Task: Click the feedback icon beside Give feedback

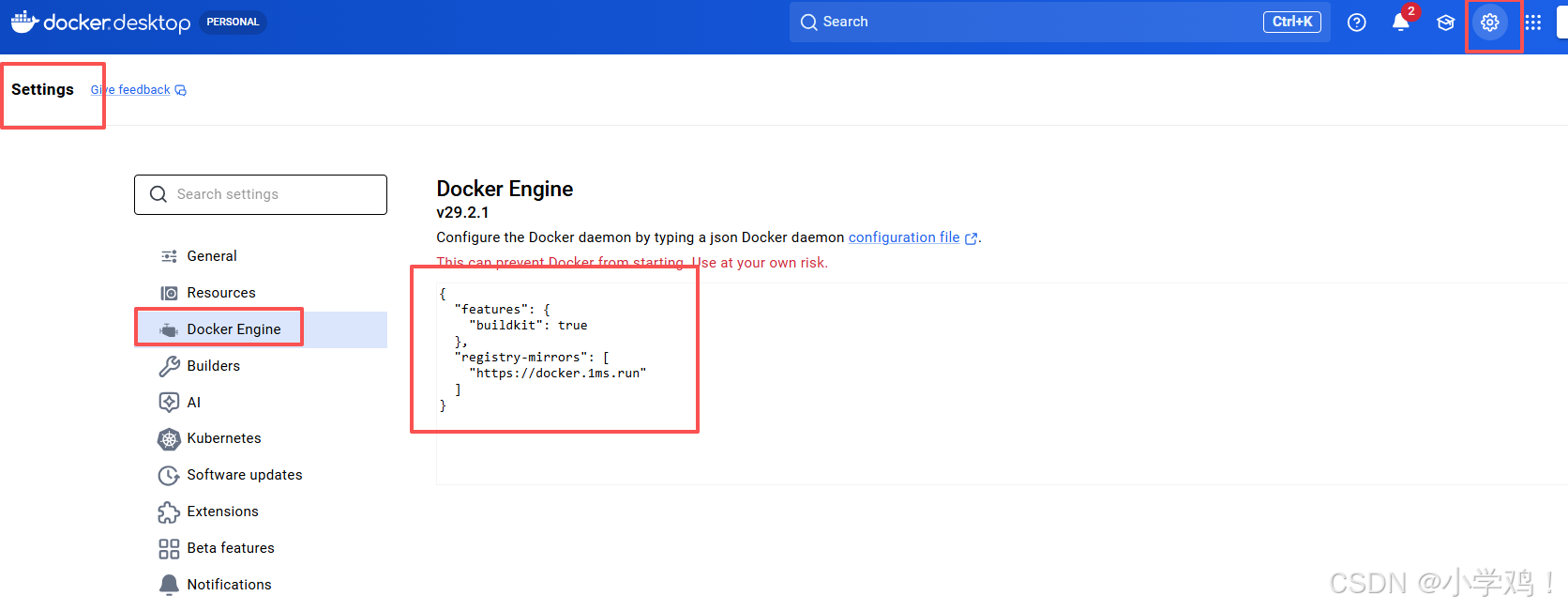Action: coord(181,90)
